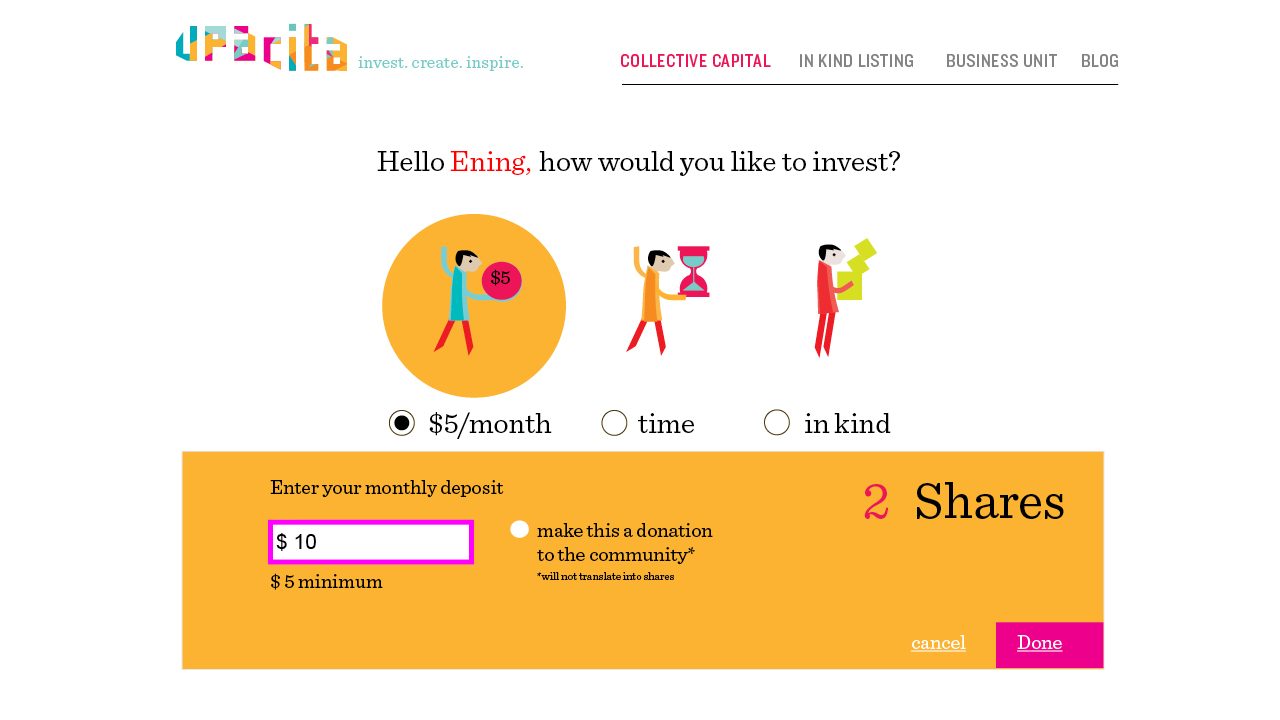Open the In Kind Listing tab
This screenshot has height=720, width=1280.
[856, 61]
